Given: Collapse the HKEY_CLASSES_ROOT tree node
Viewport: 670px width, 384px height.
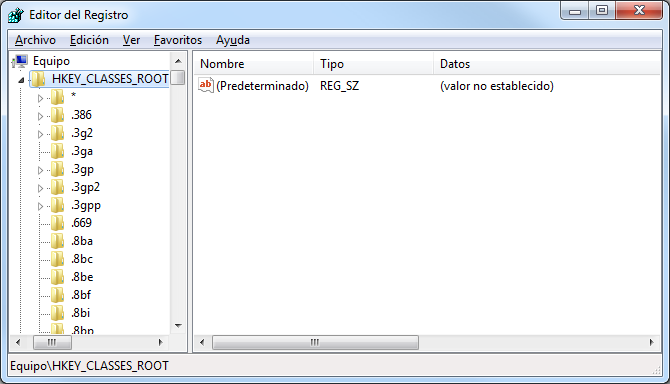Looking at the screenshot, I should click(x=21, y=80).
